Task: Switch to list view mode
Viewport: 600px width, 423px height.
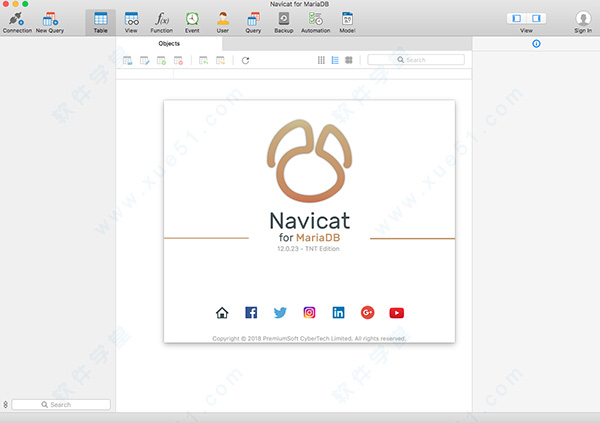Action: (x=335, y=60)
